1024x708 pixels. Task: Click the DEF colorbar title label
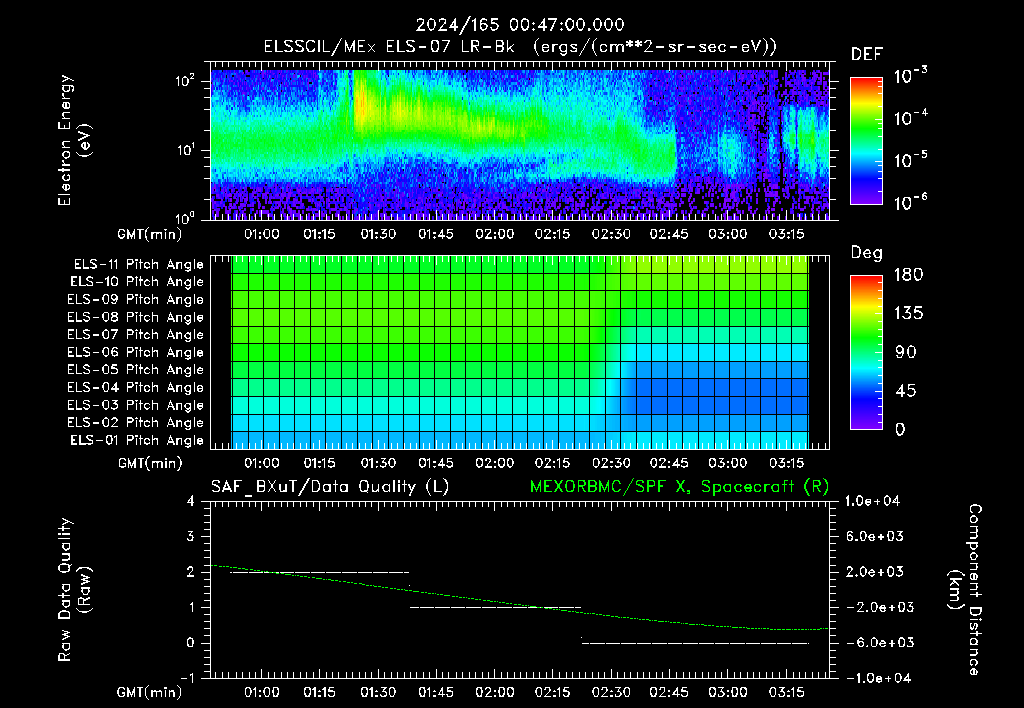point(866,55)
